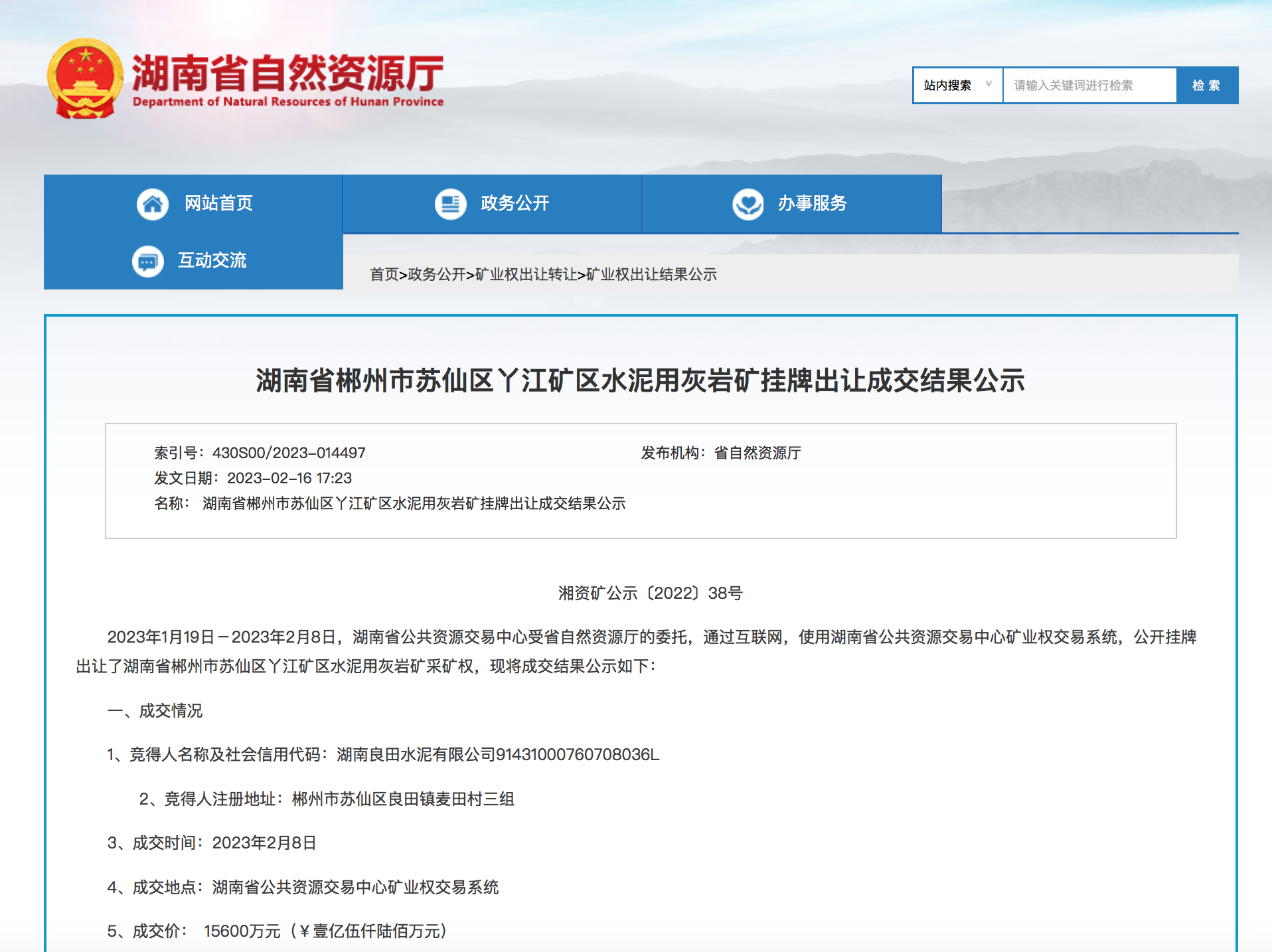Select index number 430S00/2023-014497
The image size is (1272, 952).
[x=289, y=453]
